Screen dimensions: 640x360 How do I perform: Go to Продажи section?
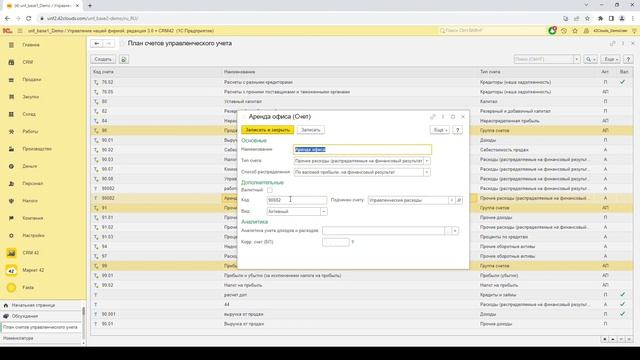(32, 80)
